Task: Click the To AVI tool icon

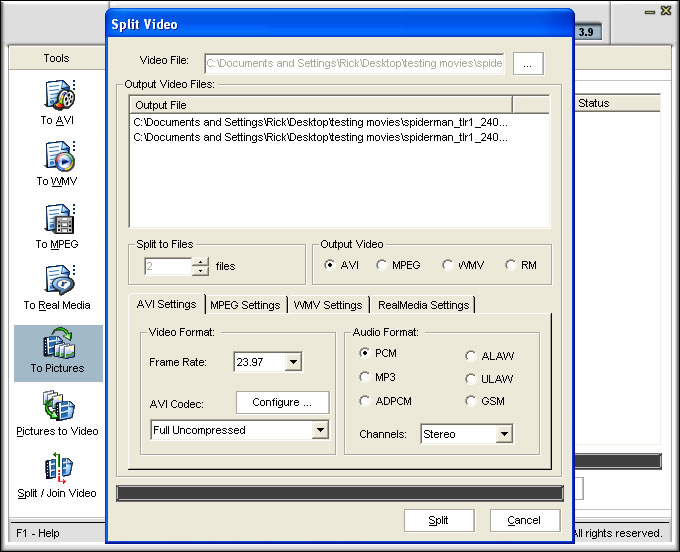Action: [x=57, y=96]
